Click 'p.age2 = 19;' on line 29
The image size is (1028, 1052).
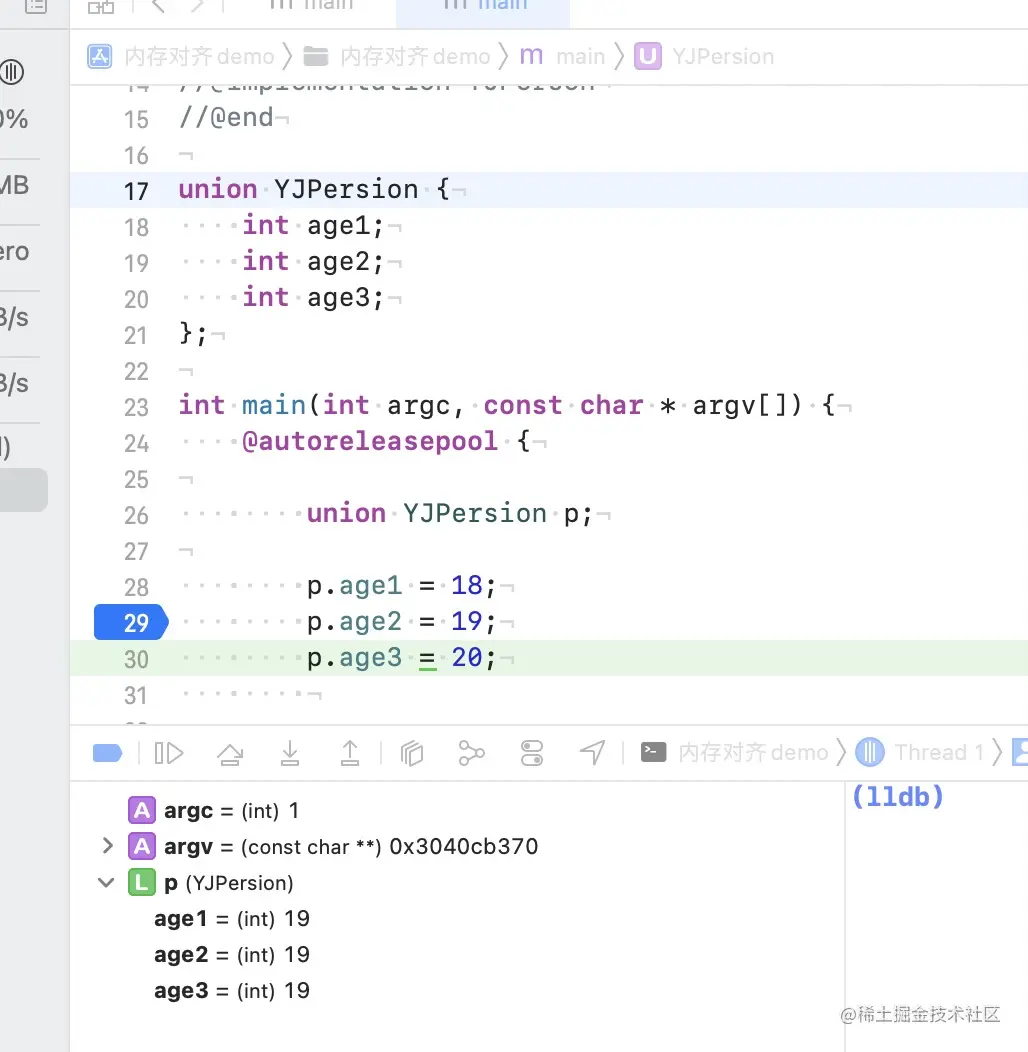401,622
